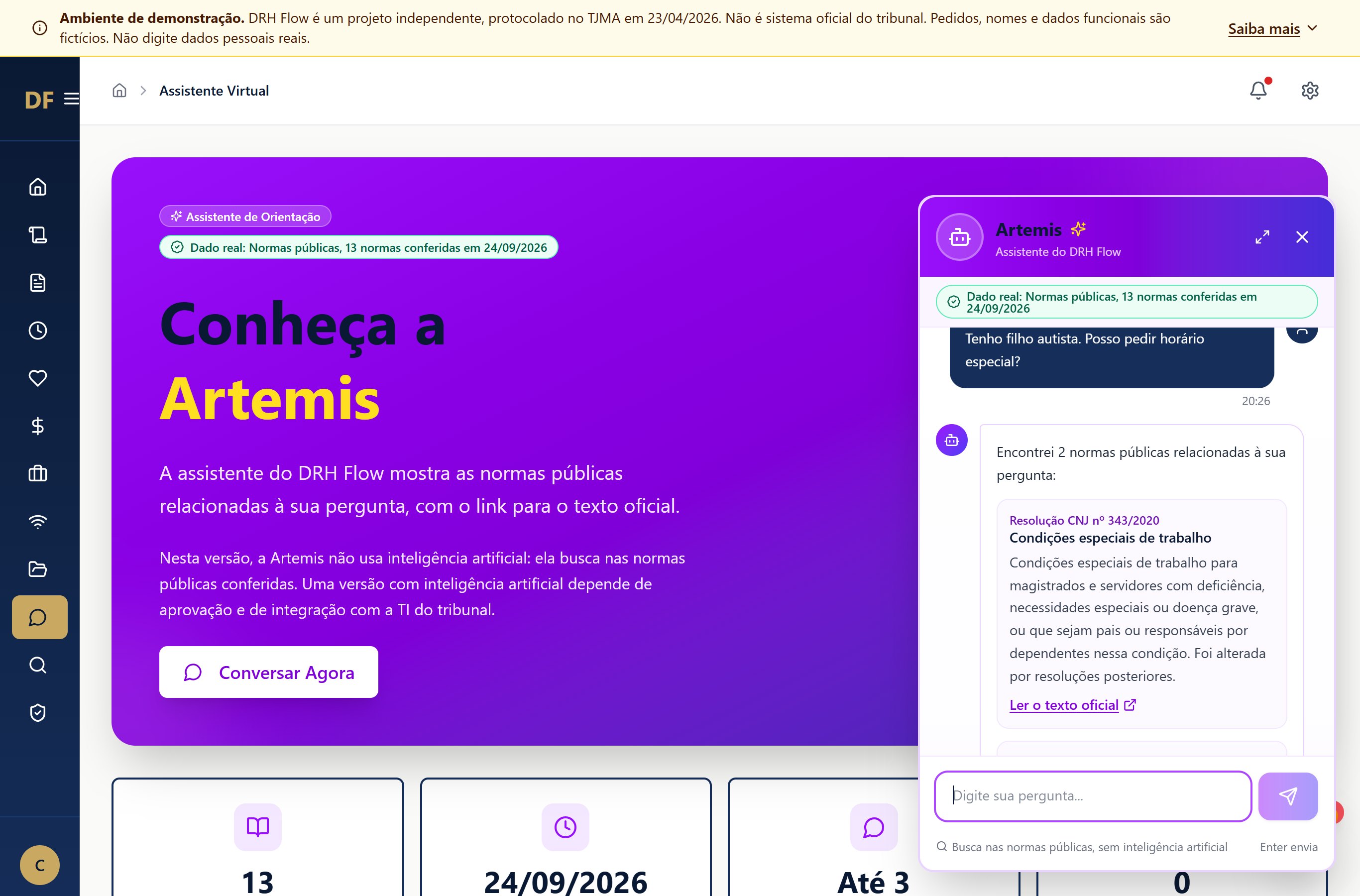The image size is (1360, 896).
Task: Close the Artemis chat panel
Action: coord(1302,237)
